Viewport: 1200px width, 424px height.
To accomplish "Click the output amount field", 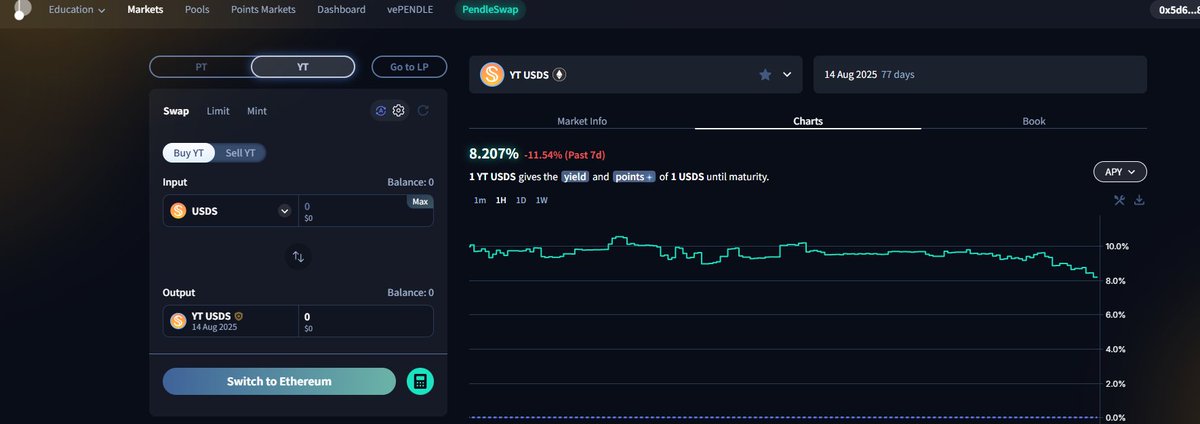I will click(x=365, y=321).
